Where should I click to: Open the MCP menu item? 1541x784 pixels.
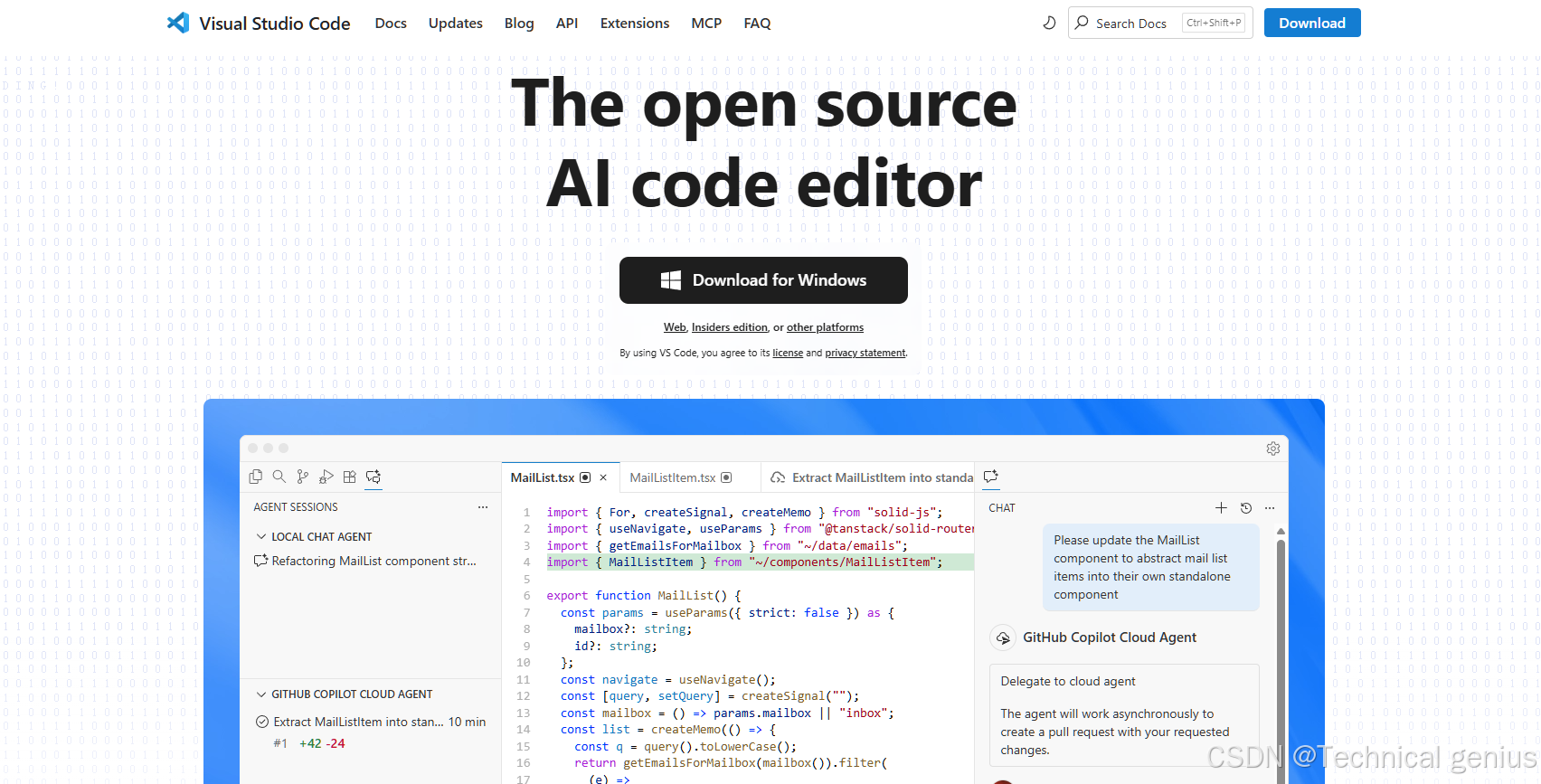706,24
